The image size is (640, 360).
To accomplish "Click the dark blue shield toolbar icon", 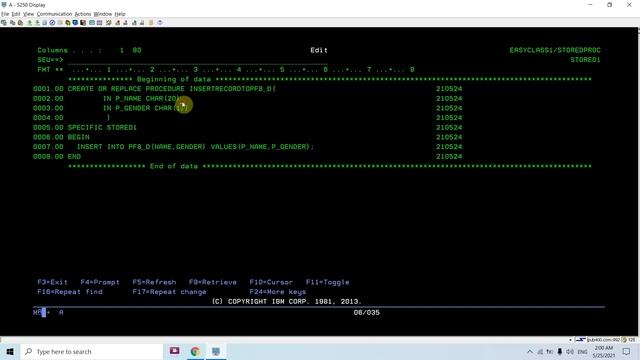I will click(75, 22).
